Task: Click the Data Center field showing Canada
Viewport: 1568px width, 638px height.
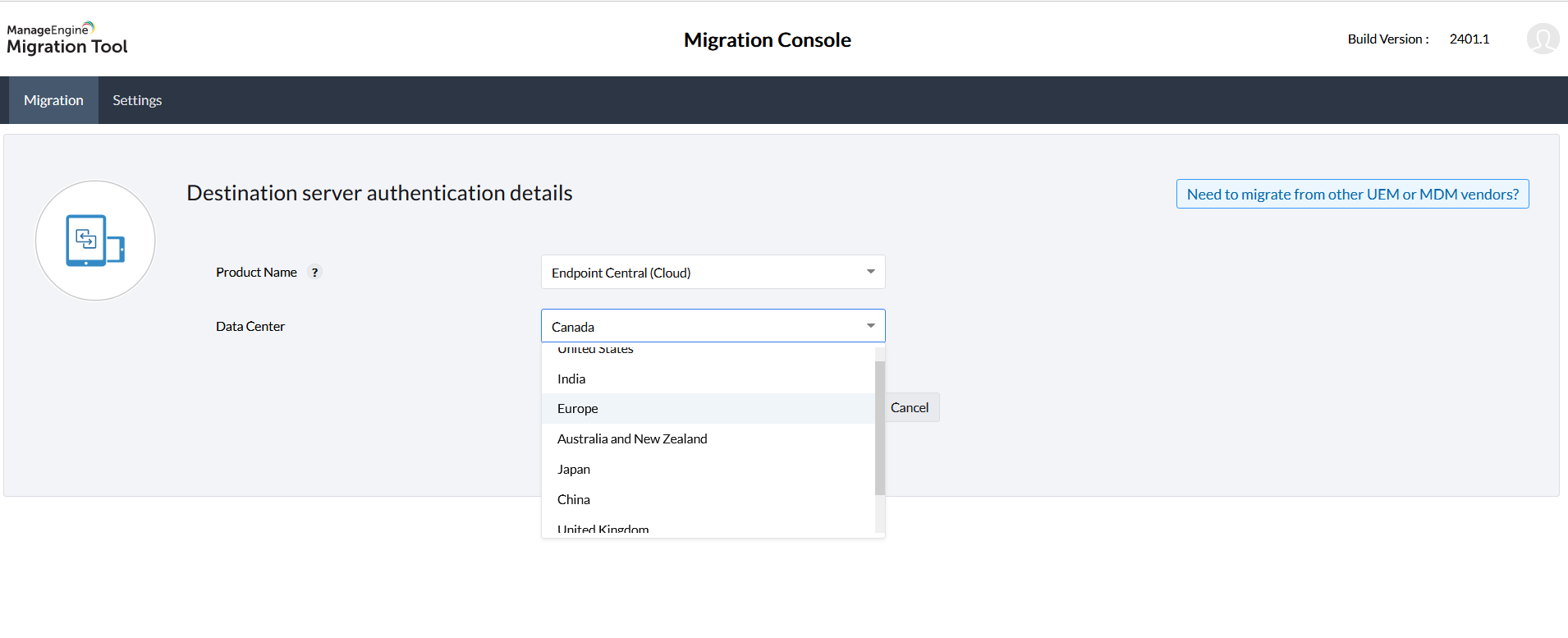Action: point(698,327)
